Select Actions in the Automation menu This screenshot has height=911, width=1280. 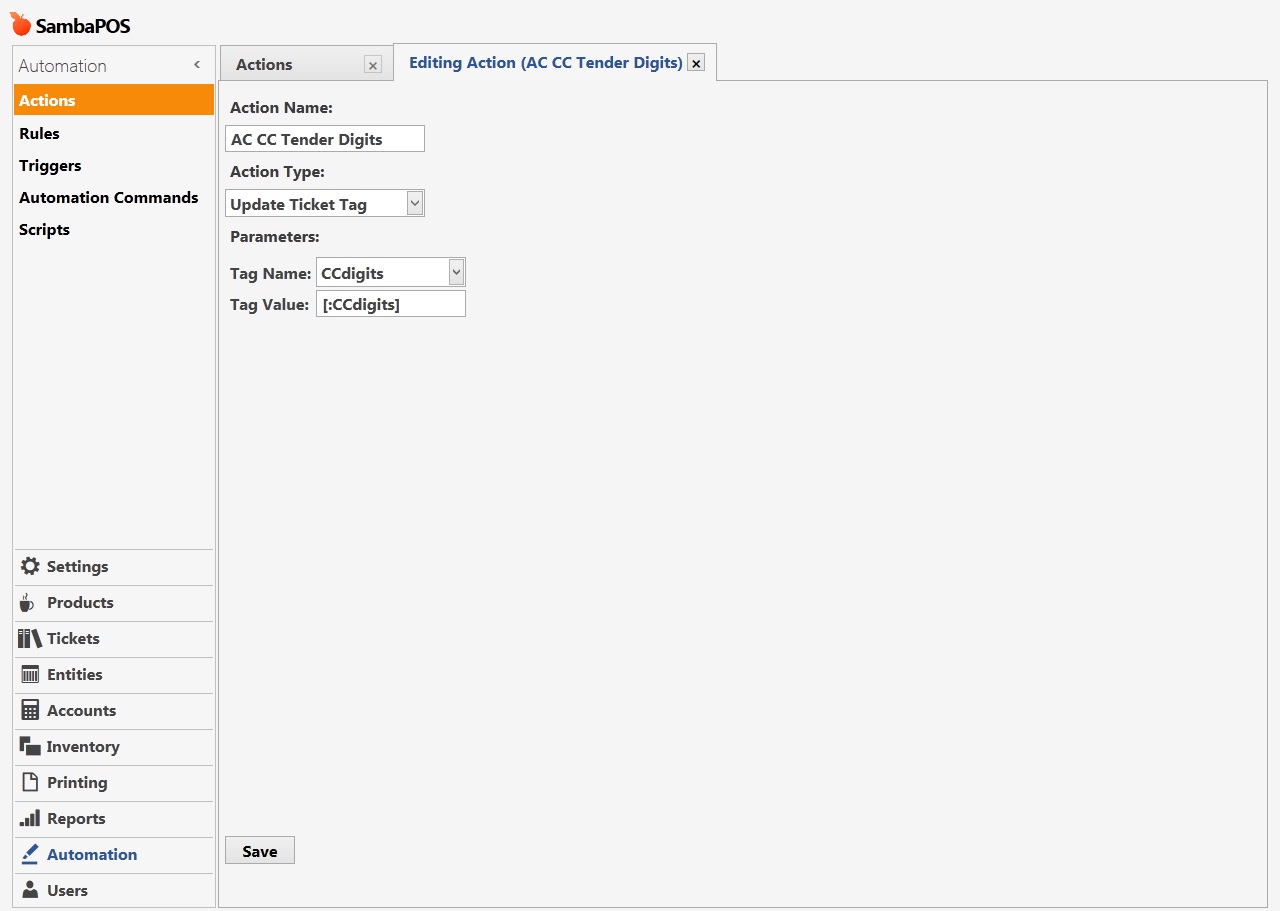pyautogui.click(x=114, y=100)
